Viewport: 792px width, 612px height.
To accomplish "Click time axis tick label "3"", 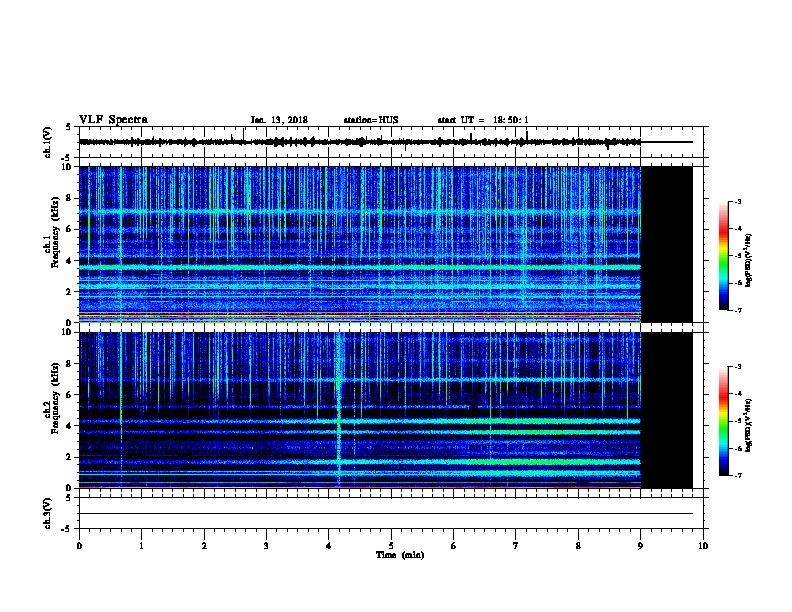I will [x=266, y=545].
